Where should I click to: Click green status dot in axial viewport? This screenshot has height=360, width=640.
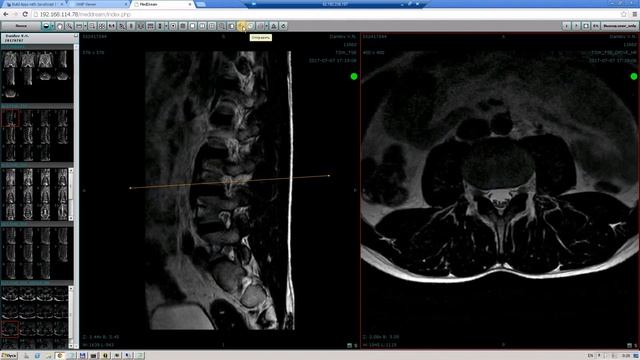pos(634,76)
